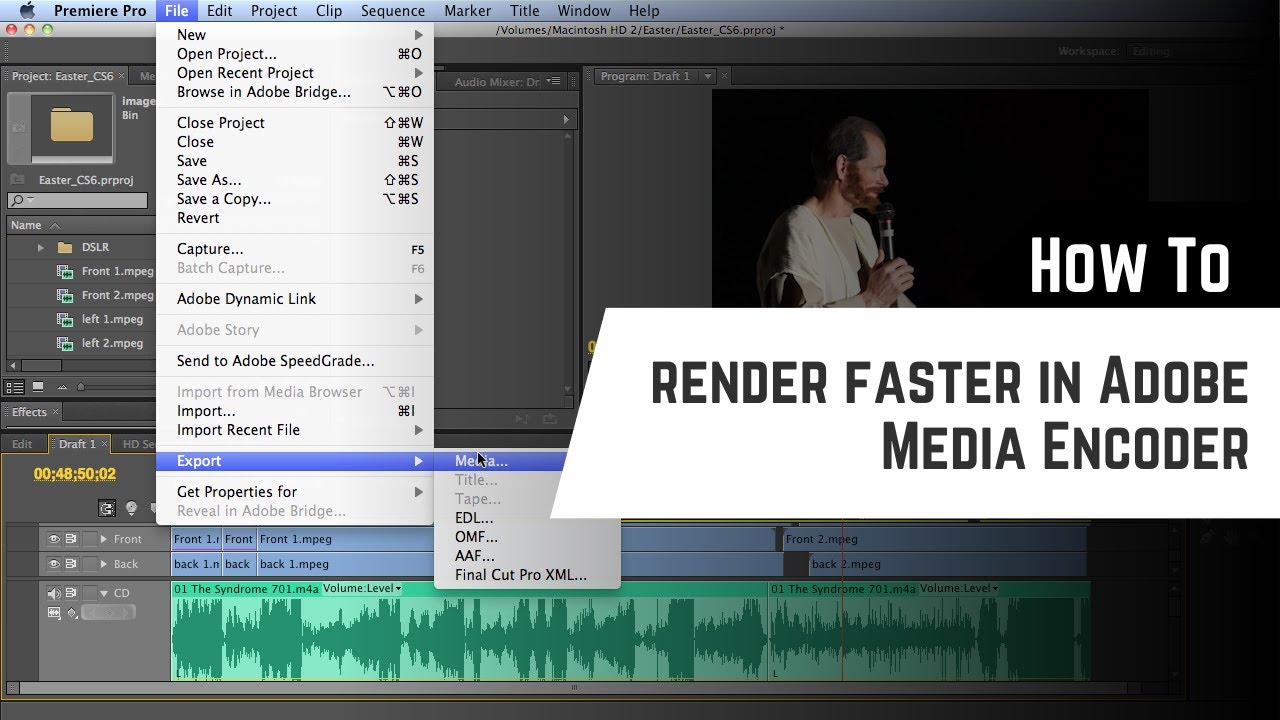
Task: Switch project panel to List view
Action: (x=15, y=386)
